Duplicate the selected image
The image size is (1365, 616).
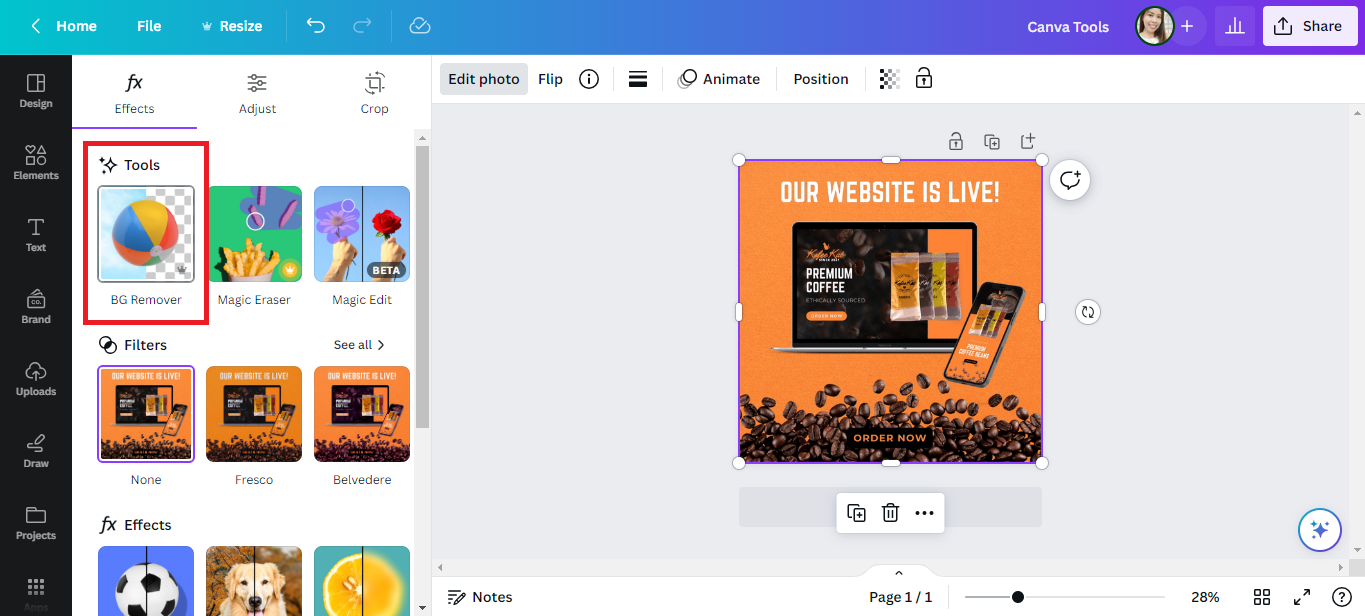tap(856, 511)
